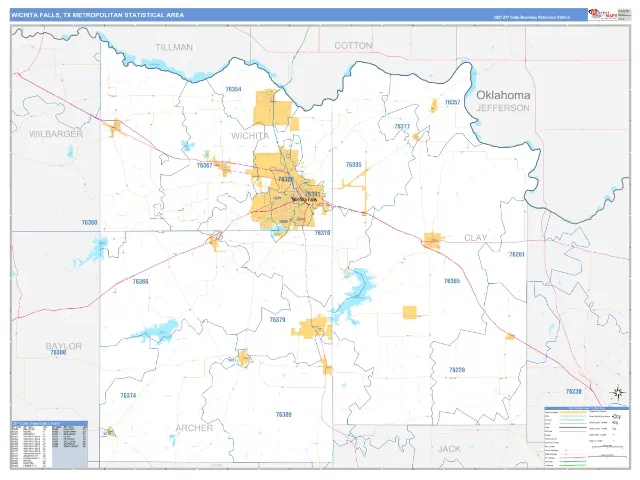
Task: Click ZIP code label 76261
Action: click(x=516, y=254)
